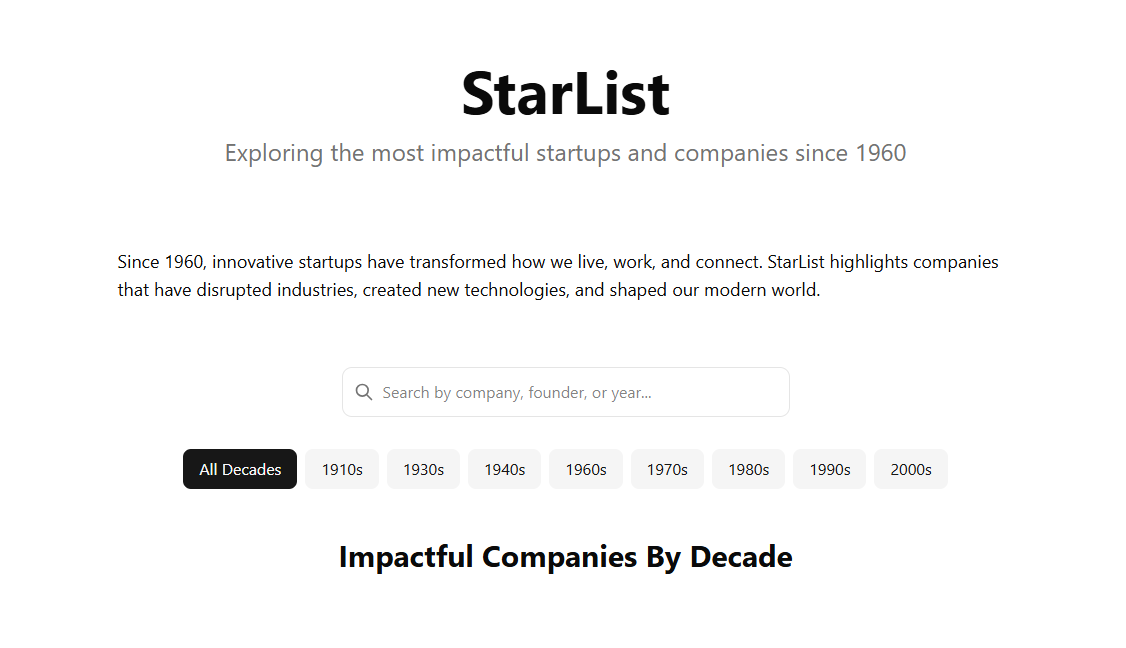Image resolution: width=1126 pixels, height=648 pixels.
Task: Filter companies by the 1990s
Action: point(829,469)
